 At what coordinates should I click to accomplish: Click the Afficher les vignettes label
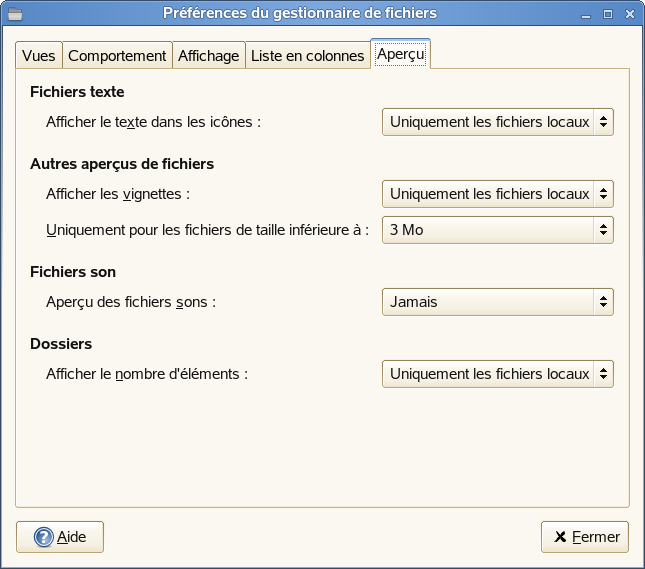[118, 194]
